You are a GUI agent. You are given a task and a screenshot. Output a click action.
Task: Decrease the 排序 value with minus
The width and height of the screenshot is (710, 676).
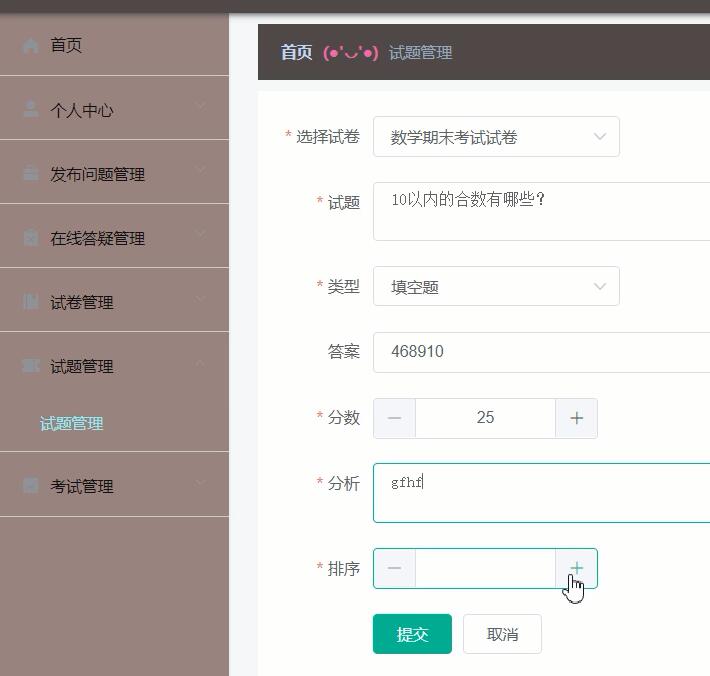point(394,568)
